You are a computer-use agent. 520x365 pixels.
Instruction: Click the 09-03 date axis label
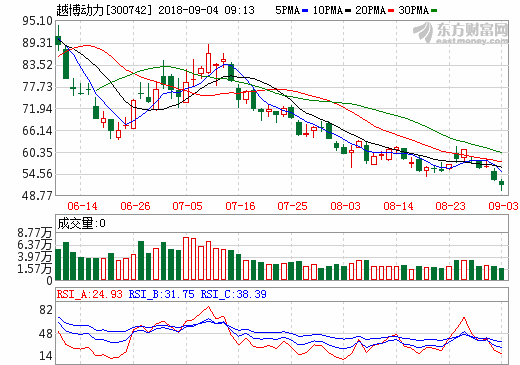tap(503, 206)
